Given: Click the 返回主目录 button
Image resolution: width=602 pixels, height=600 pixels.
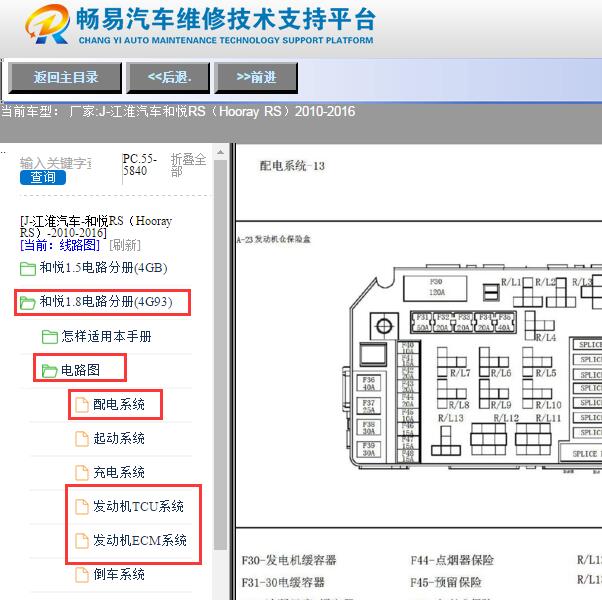Looking at the screenshot, I should coord(65,78).
